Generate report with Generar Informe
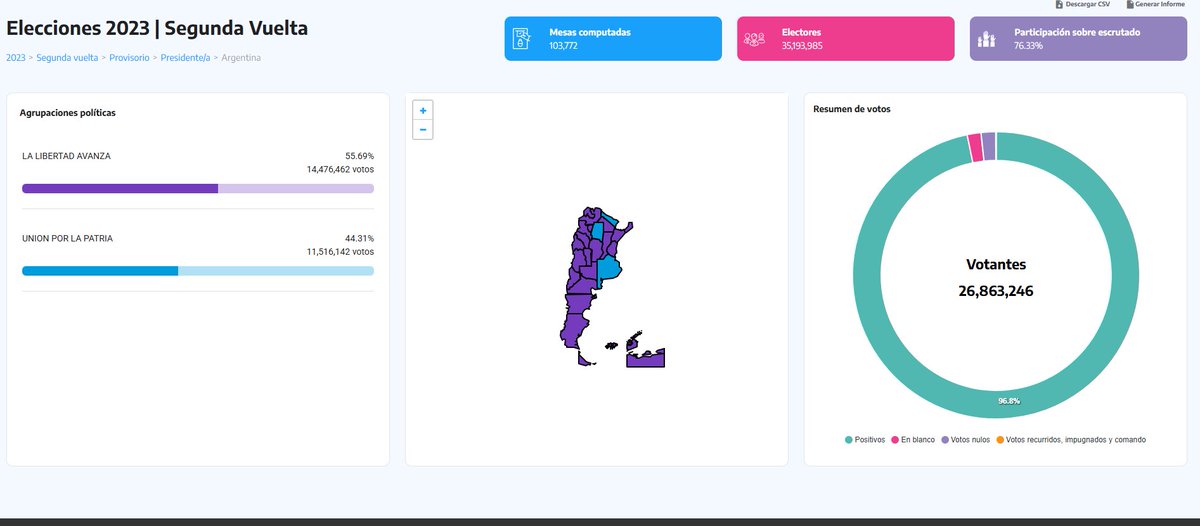This screenshot has width=1200, height=526. 1155,4
